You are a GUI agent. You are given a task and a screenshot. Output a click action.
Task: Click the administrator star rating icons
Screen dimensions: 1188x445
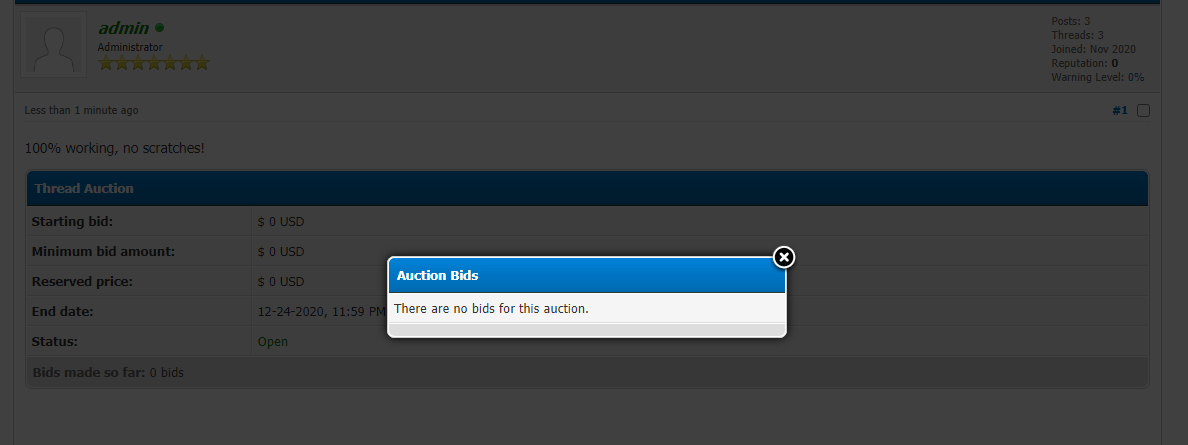153,63
